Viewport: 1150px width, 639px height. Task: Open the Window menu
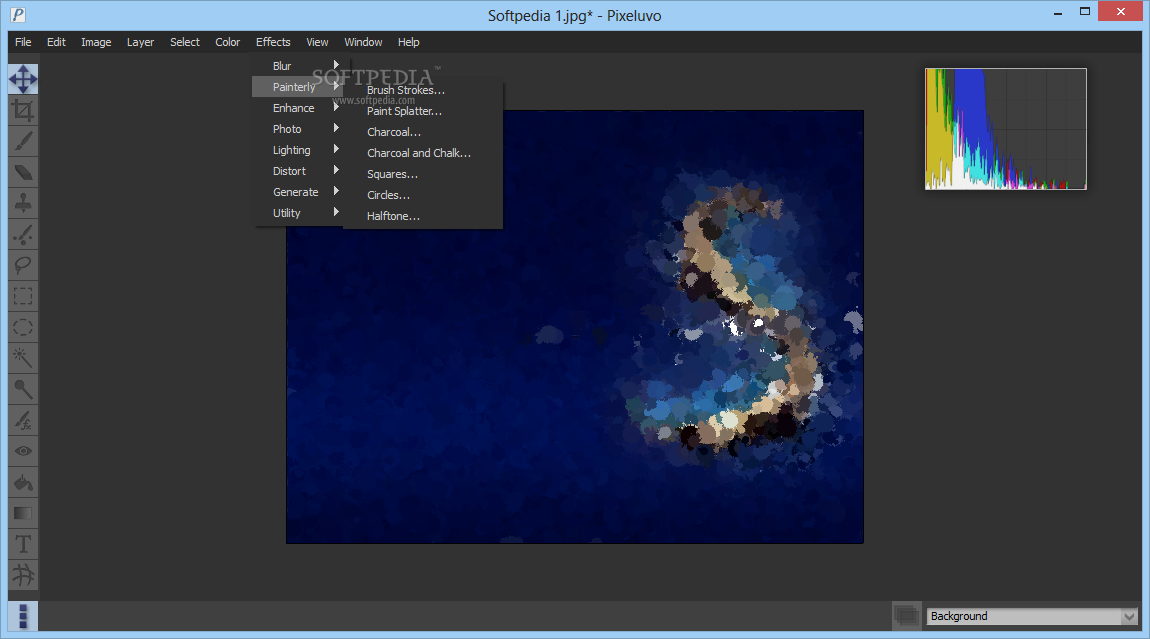click(363, 42)
